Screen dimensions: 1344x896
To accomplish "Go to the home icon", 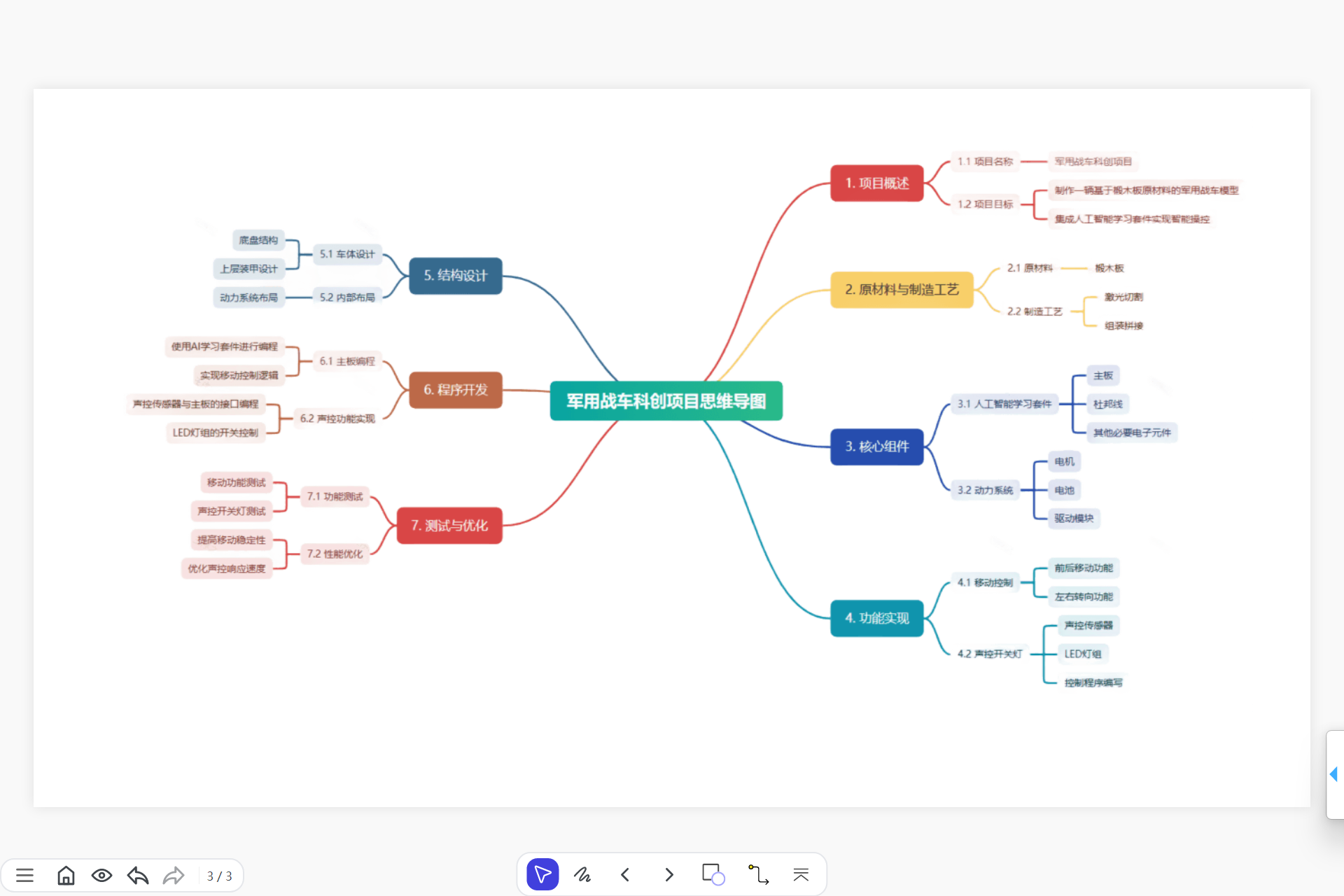I will tap(66, 875).
